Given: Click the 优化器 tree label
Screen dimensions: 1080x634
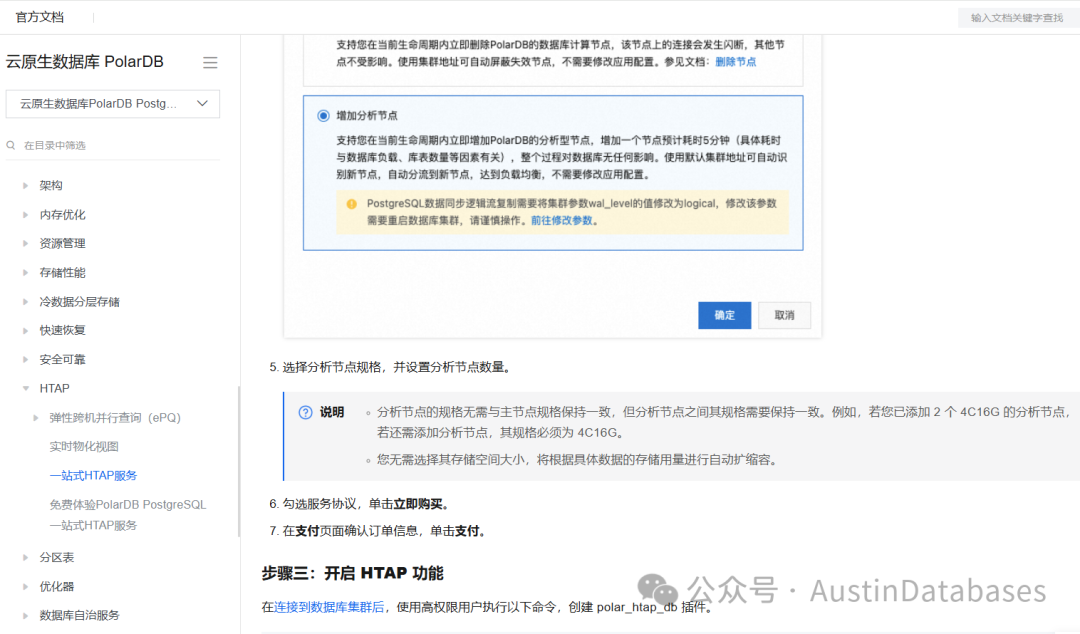Looking at the screenshot, I should coord(56,586).
